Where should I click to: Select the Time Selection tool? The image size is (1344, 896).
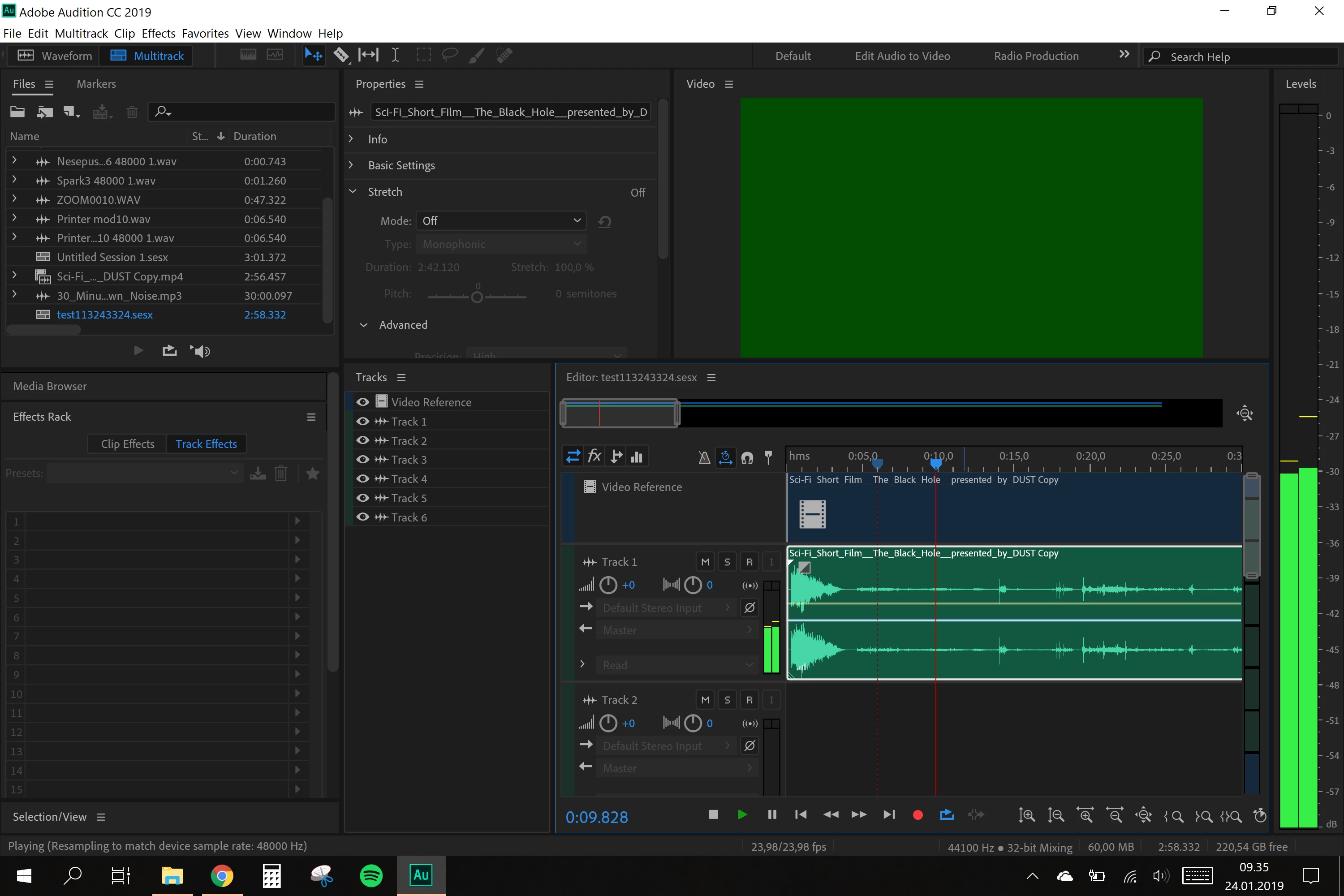click(x=395, y=55)
